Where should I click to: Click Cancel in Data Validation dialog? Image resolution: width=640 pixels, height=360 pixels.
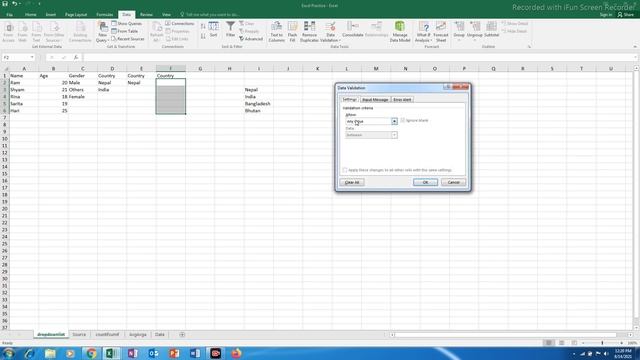click(x=453, y=182)
